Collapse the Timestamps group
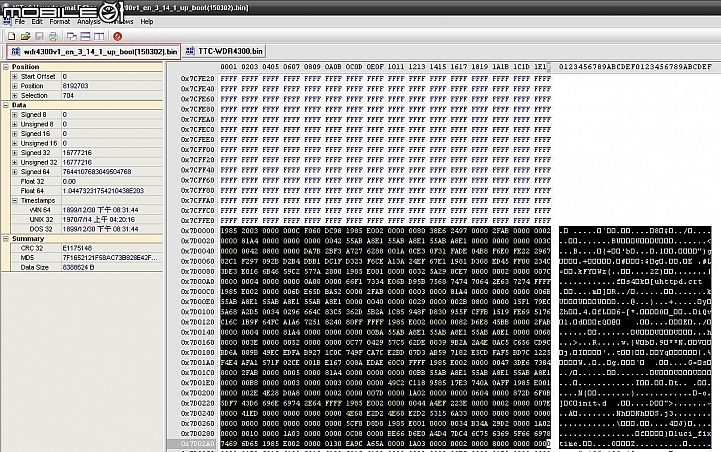The height and width of the screenshot is (452, 721). pyautogui.click(x=15, y=200)
